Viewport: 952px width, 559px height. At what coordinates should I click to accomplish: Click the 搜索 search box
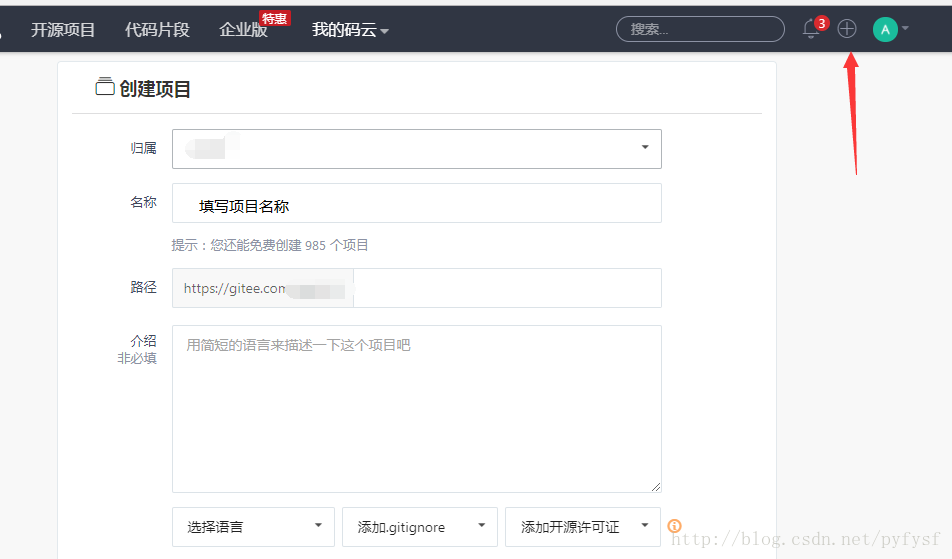[x=700, y=29]
